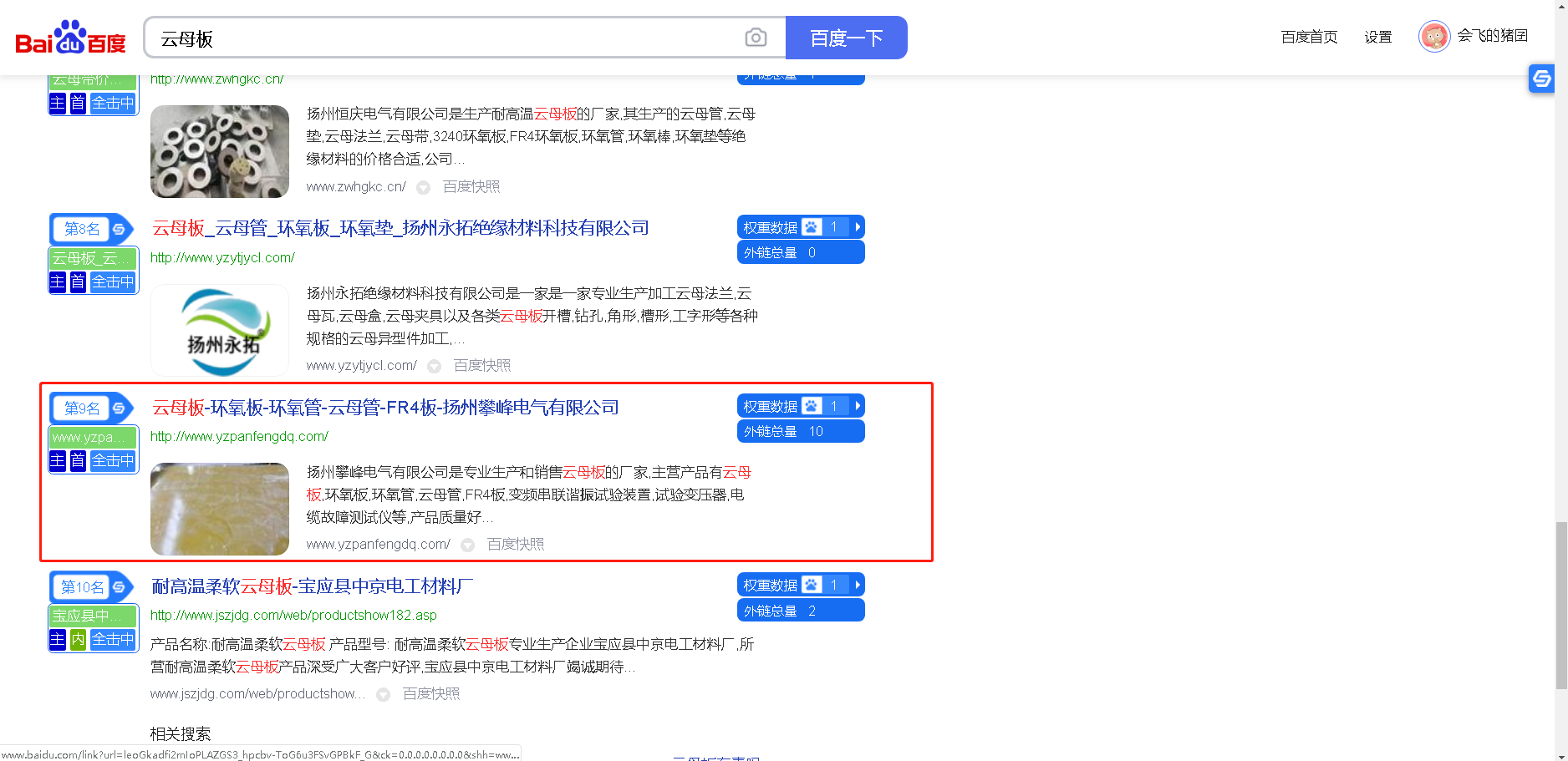Open camera image search in search box

coord(756,38)
